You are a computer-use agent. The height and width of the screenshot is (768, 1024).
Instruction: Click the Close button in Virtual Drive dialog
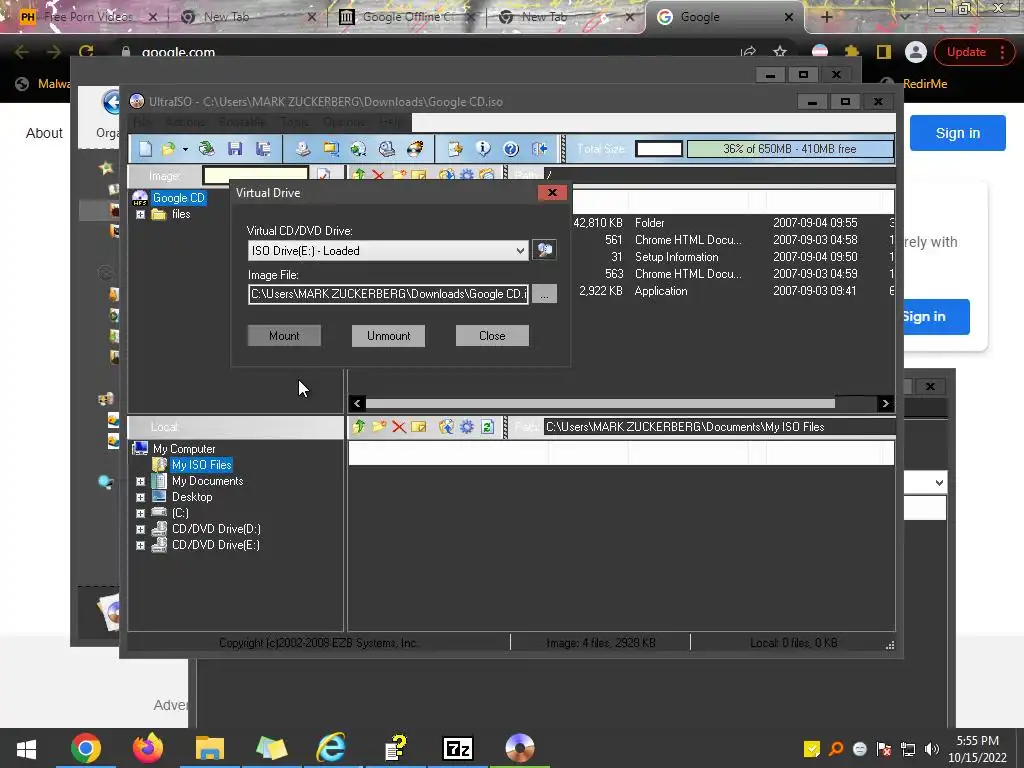tap(492, 336)
